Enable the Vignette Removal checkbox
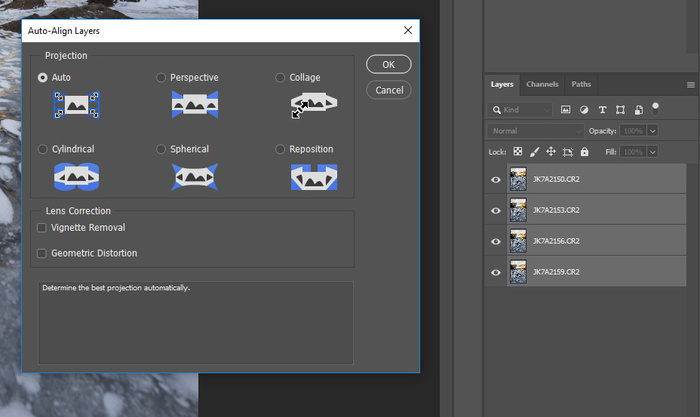The width and height of the screenshot is (700, 417). 42,228
